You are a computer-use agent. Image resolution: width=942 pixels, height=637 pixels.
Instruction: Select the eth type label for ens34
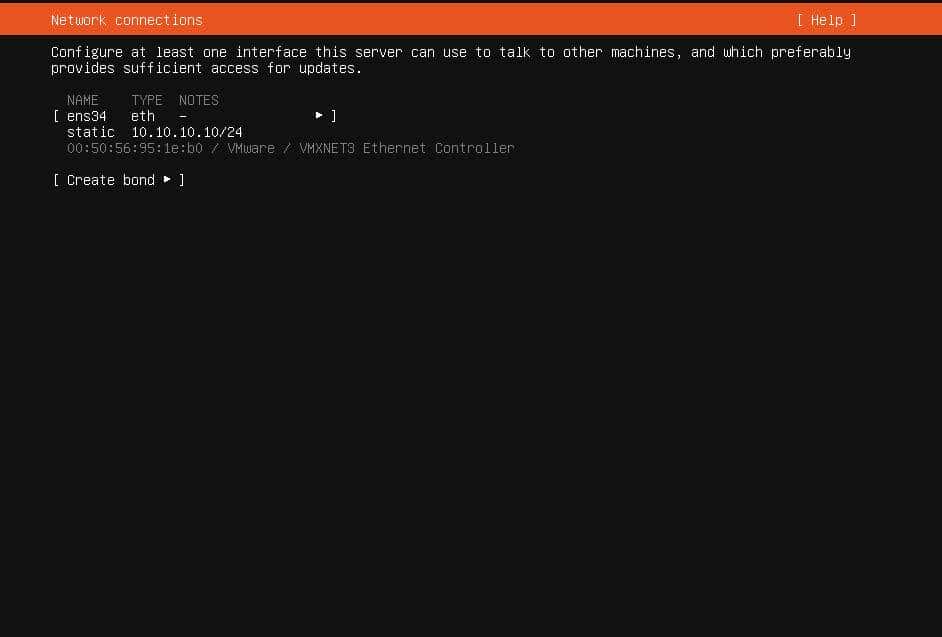[x=142, y=115]
